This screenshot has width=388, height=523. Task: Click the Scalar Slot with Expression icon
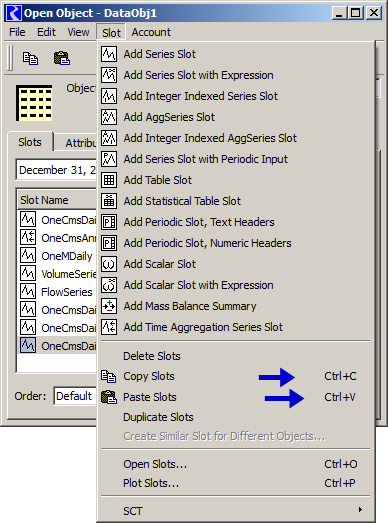coord(109,285)
